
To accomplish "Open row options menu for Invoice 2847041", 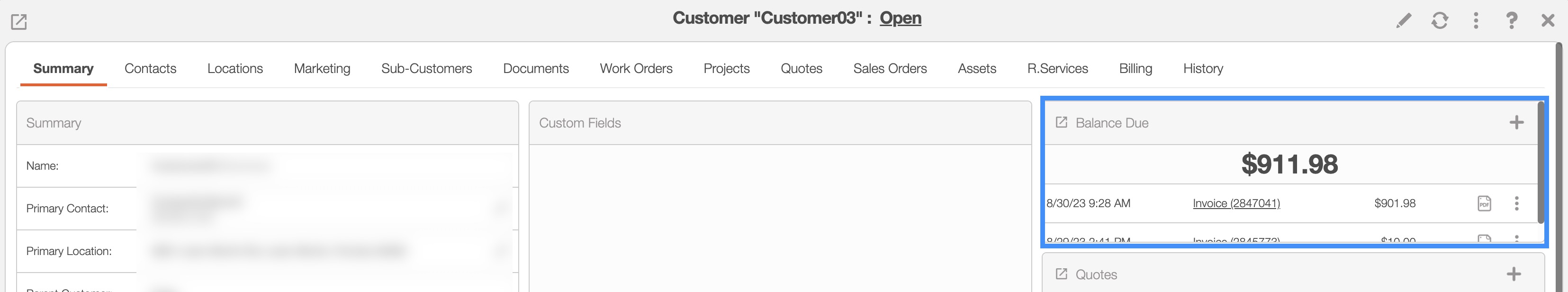I will pos(1516,204).
